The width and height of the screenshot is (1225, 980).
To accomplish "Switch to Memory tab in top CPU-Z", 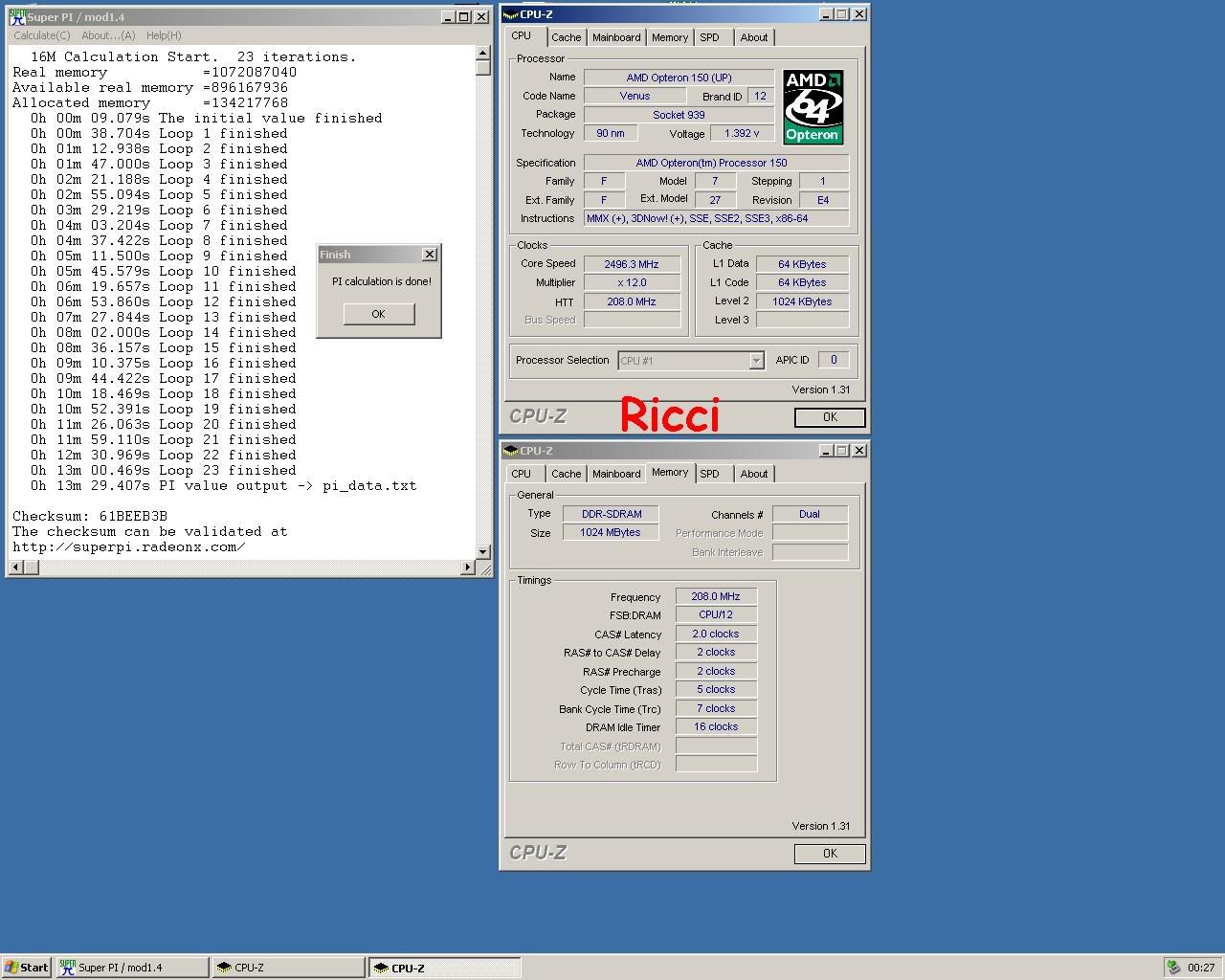I will click(670, 37).
